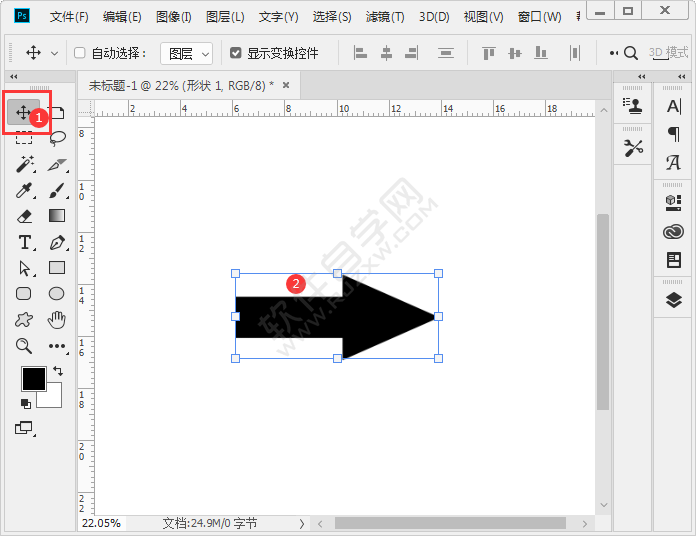Select the Path Selection arrow tool

25,268
